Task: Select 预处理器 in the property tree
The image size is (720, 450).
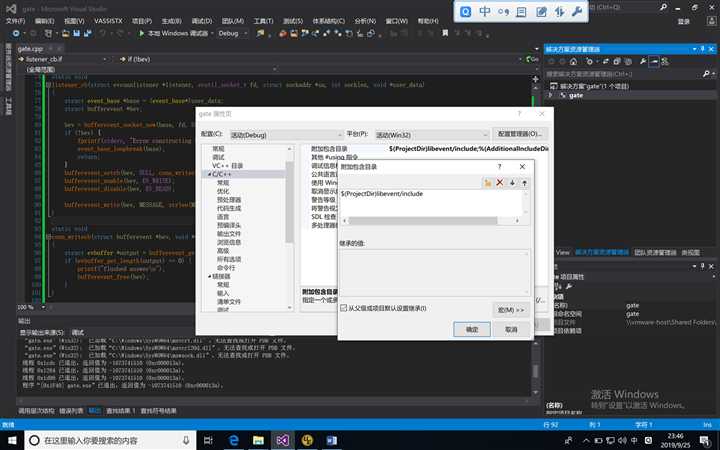Action: [229, 200]
